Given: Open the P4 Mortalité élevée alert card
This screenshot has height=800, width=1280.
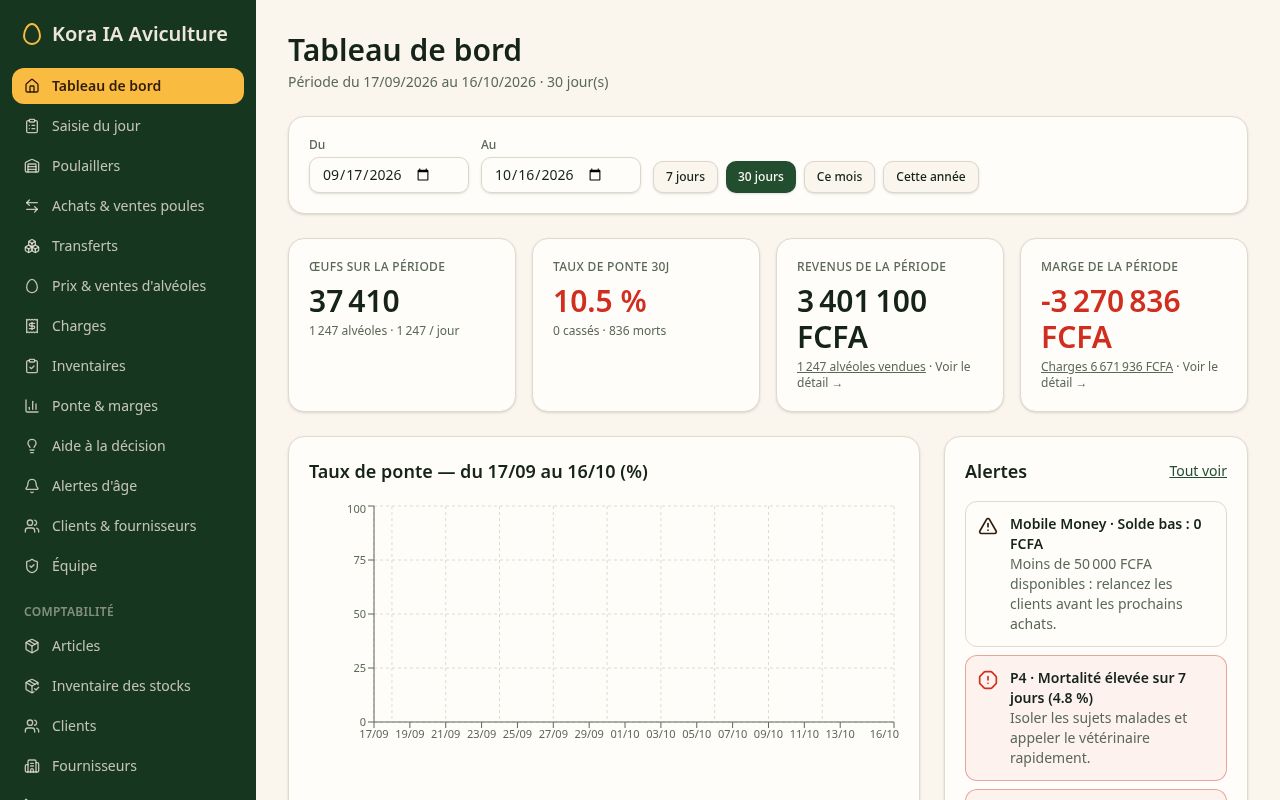Looking at the screenshot, I should [1096, 718].
